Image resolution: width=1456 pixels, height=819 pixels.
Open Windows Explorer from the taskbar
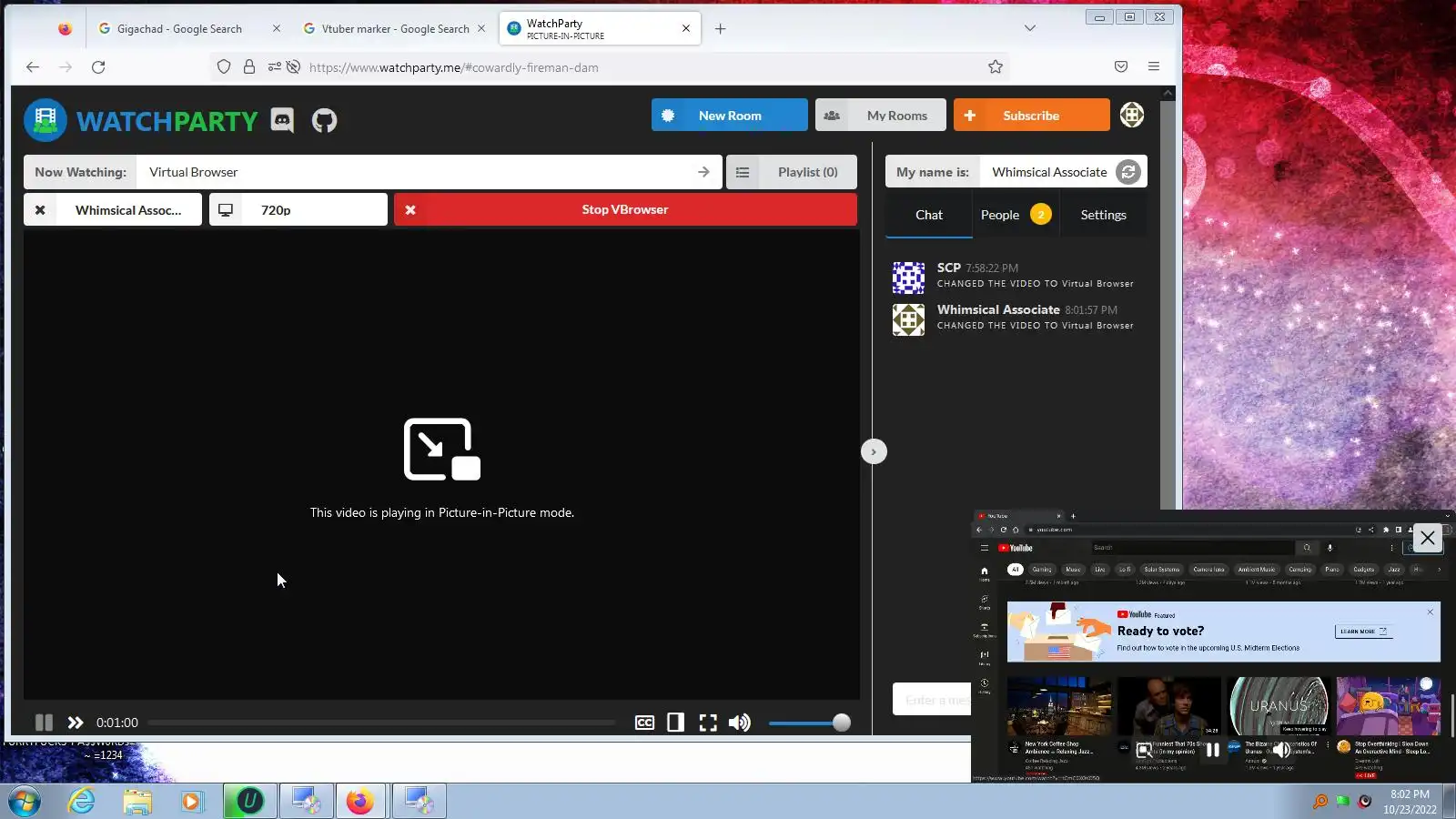pyautogui.click(x=137, y=801)
